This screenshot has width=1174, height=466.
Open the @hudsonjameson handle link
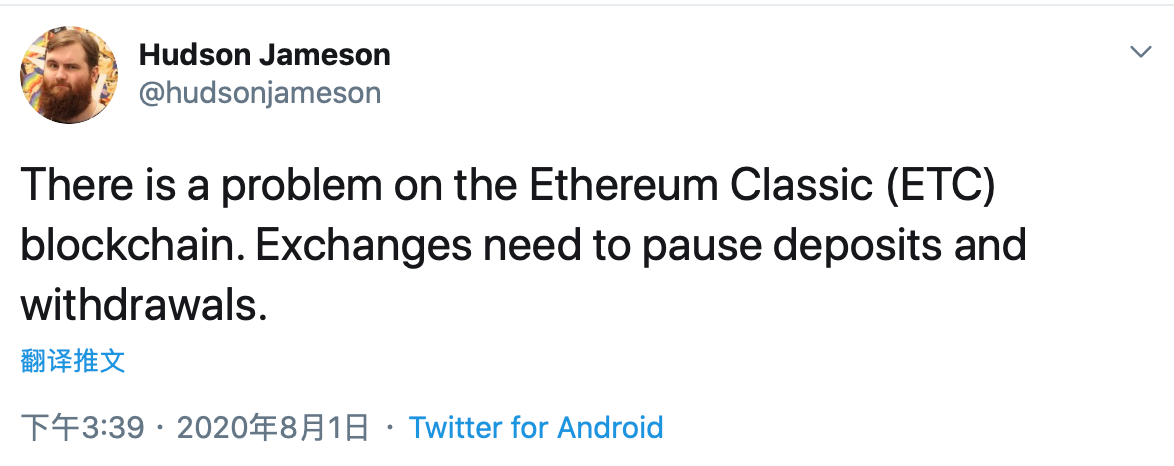coord(260,93)
